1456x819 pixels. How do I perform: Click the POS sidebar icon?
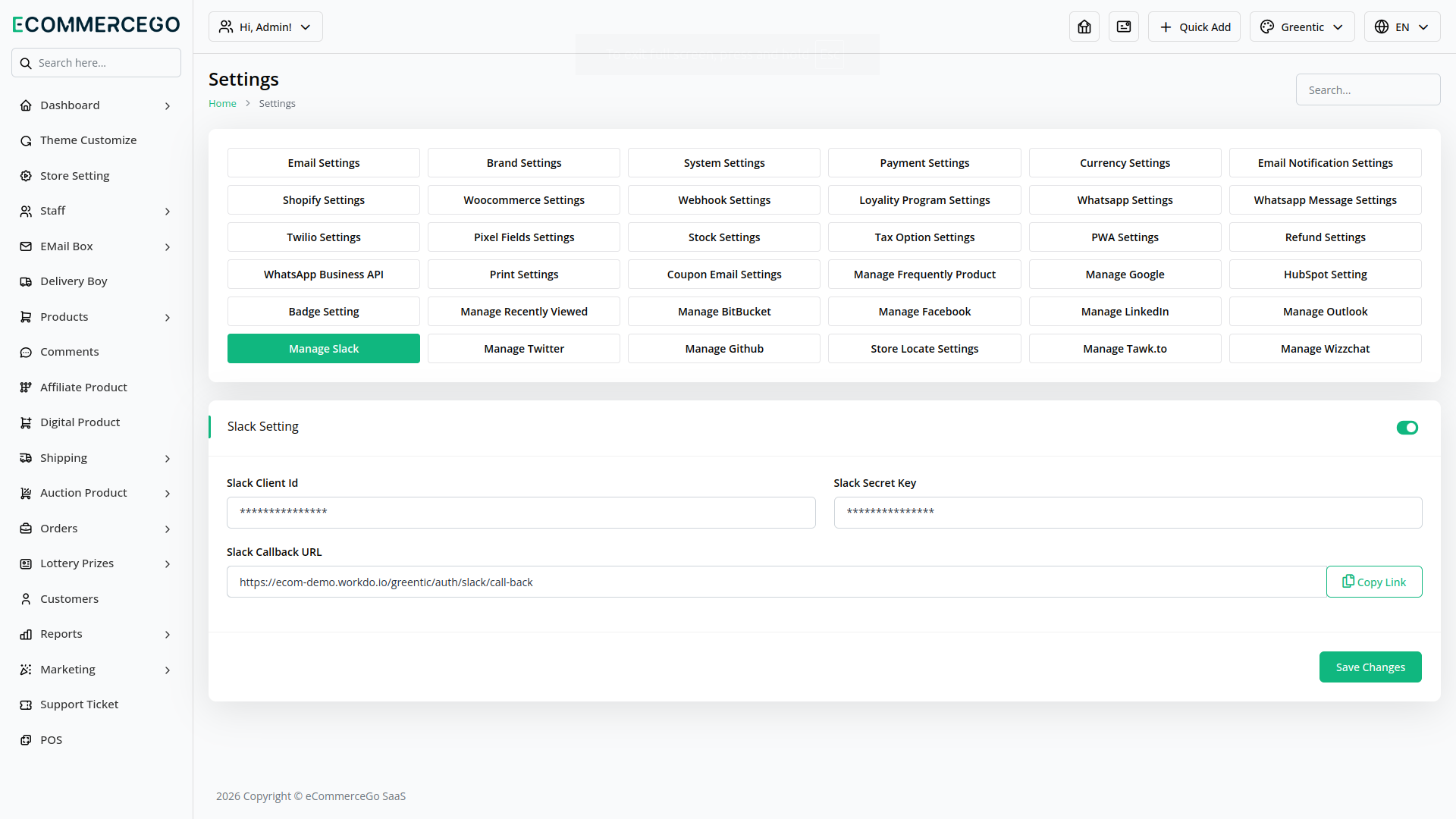(x=26, y=740)
